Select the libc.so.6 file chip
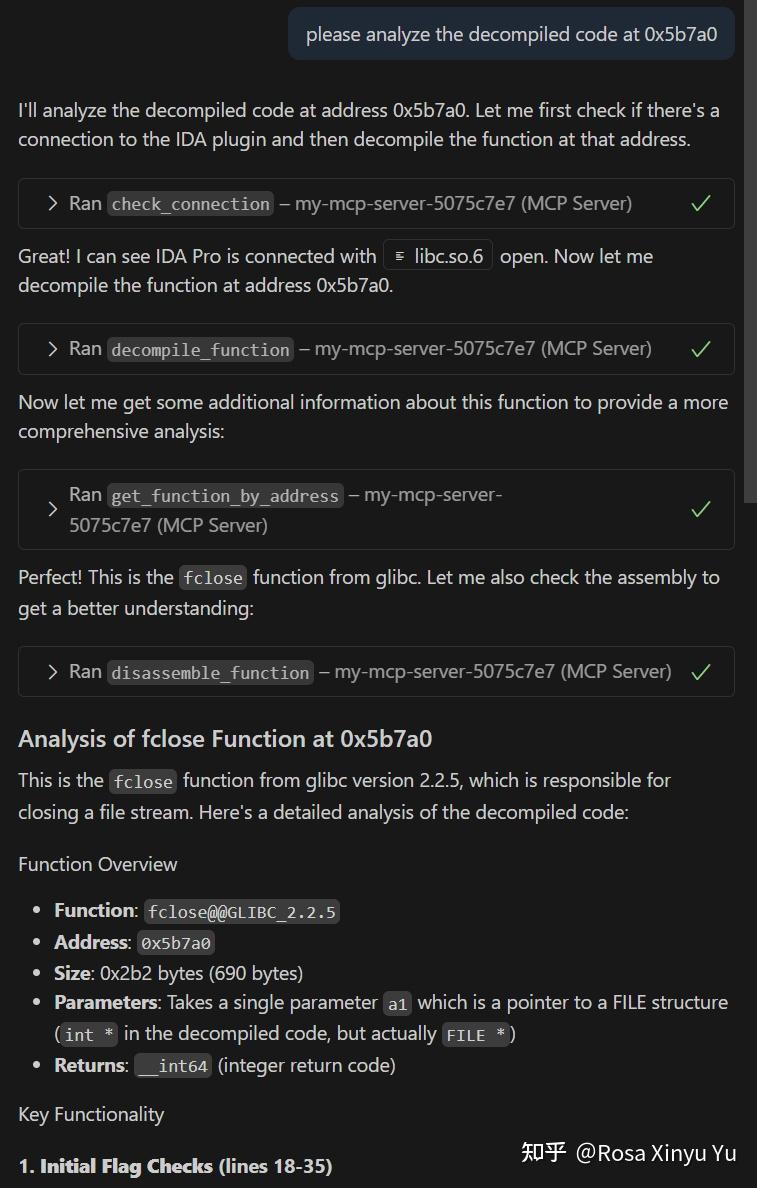 coord(437,255)
